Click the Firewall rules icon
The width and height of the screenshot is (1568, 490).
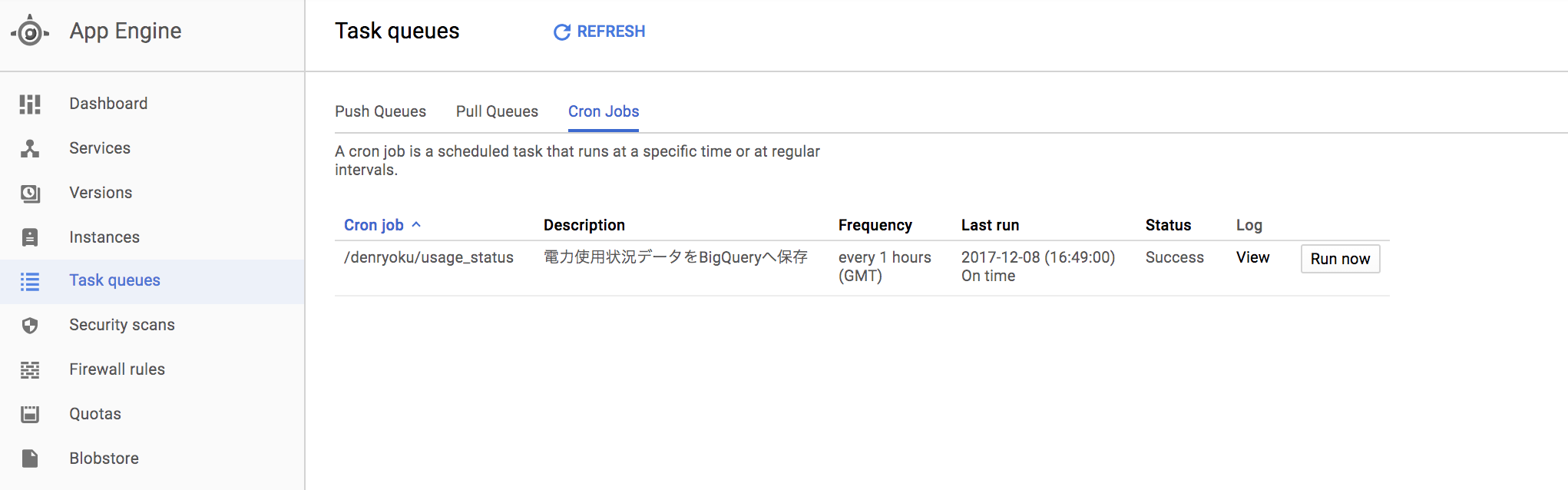30,370
